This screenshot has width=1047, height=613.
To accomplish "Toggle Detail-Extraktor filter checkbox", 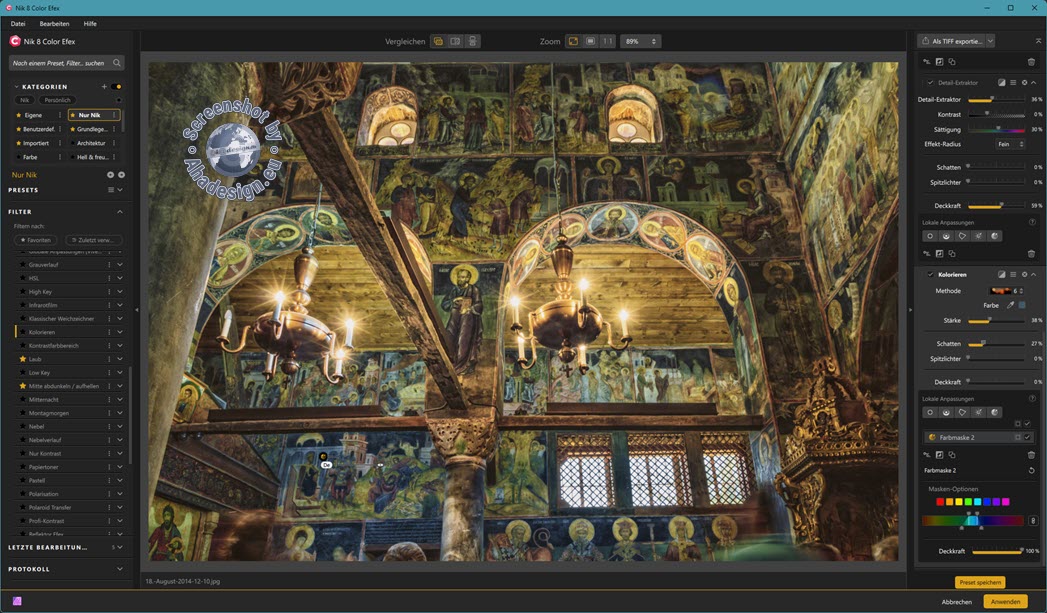I will pos(930,83).
